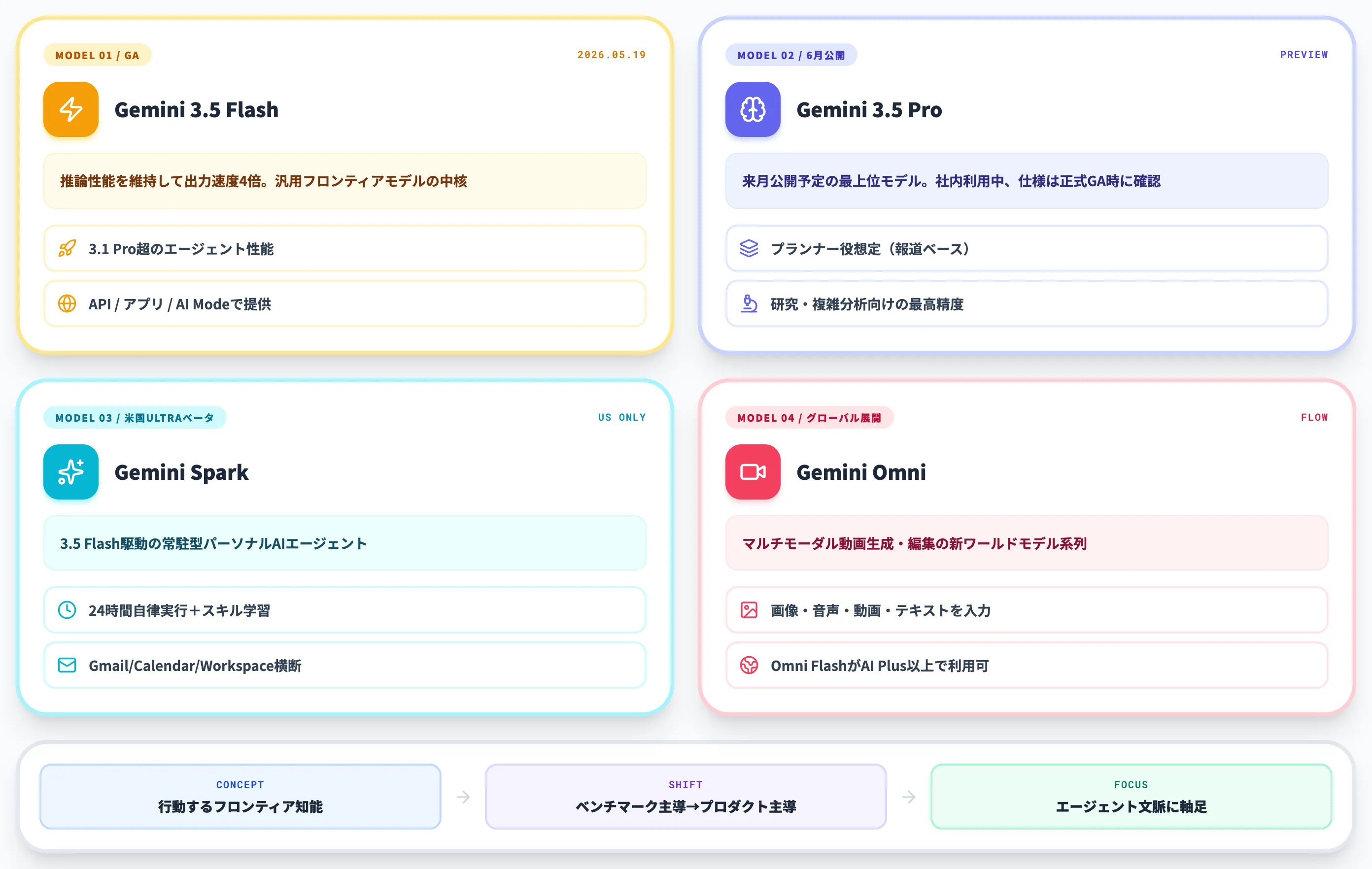1372x869 pixels.
Task: Click the ベンチマーク主導→プロダクト主導 text
Action: coord(686,807)
